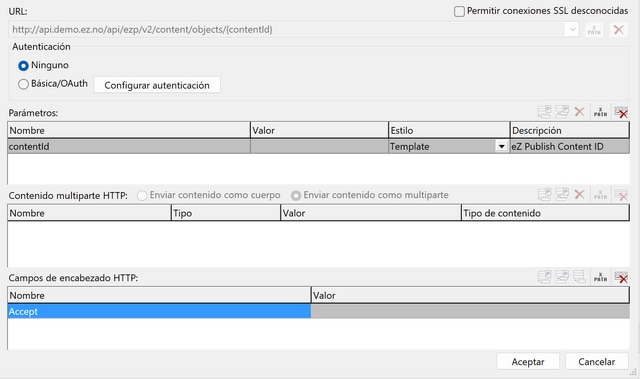Screen dimensions: 640x379
Task: Select Ninguno authentication radio button
Action: pos(23,65)
